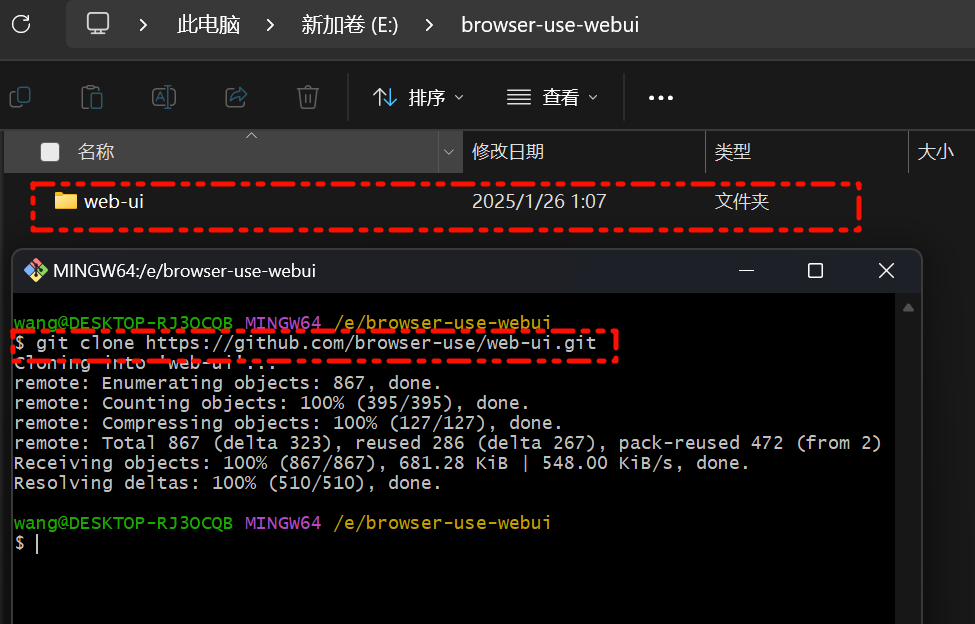Open the more options ellipsis menu
The width and height of the screenshot is (975, 624).
(x=660, y=98)
